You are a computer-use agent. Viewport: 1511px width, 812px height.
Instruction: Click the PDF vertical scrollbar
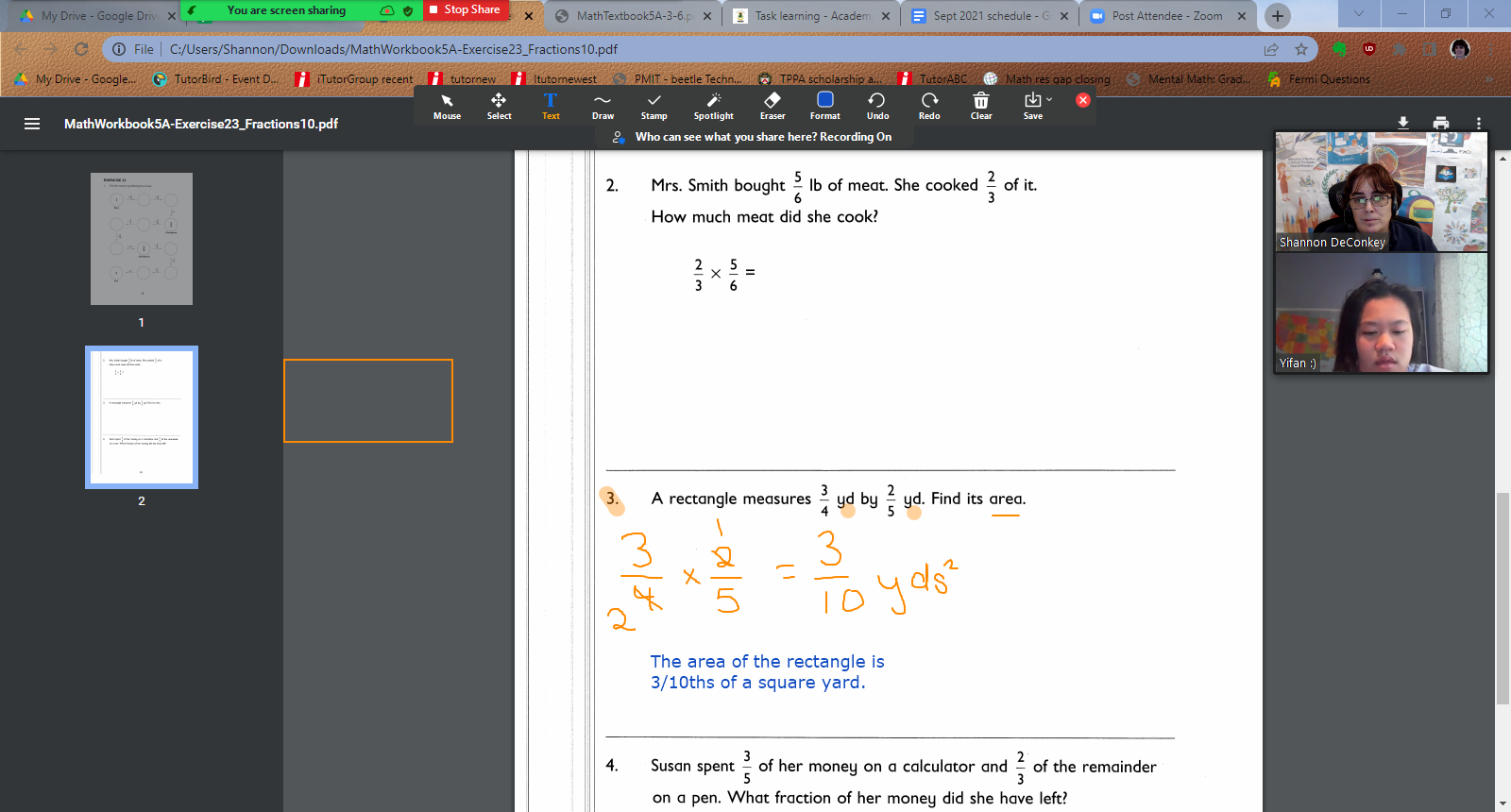click(1503, 597)
